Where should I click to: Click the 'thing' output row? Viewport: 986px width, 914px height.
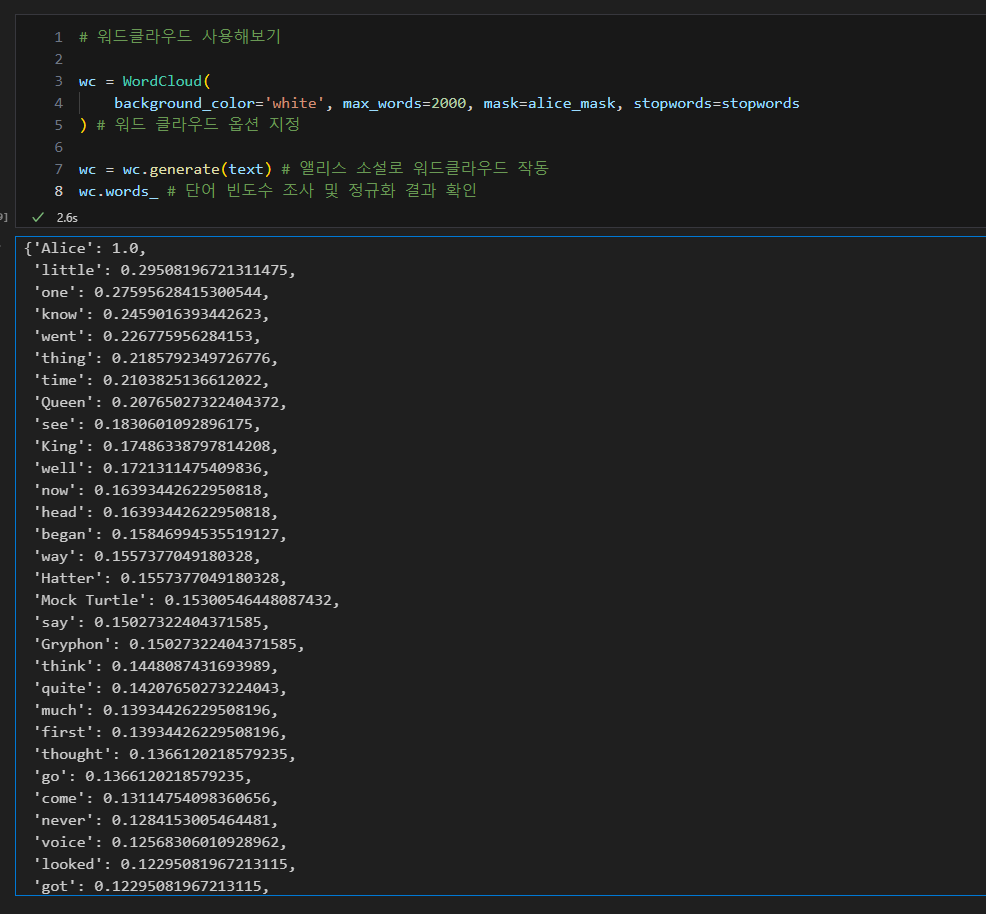[155, 358]
